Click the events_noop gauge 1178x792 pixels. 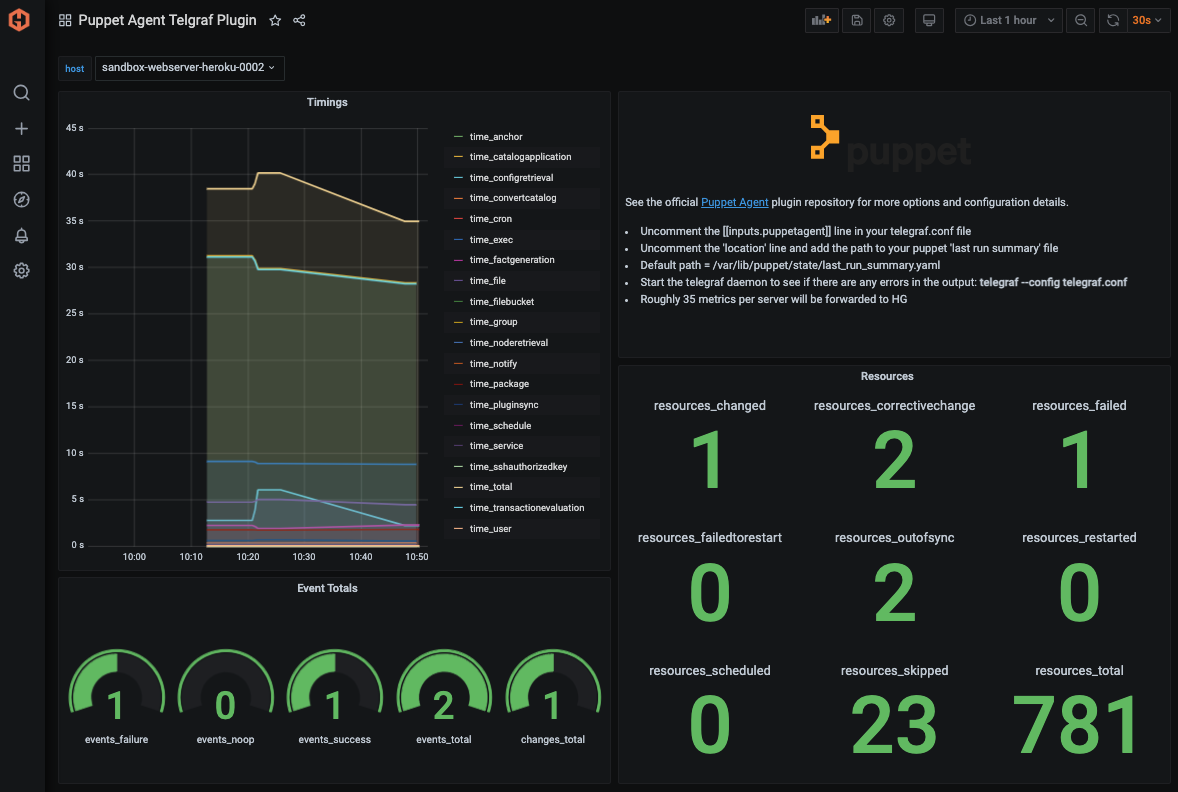coord(225,684)
